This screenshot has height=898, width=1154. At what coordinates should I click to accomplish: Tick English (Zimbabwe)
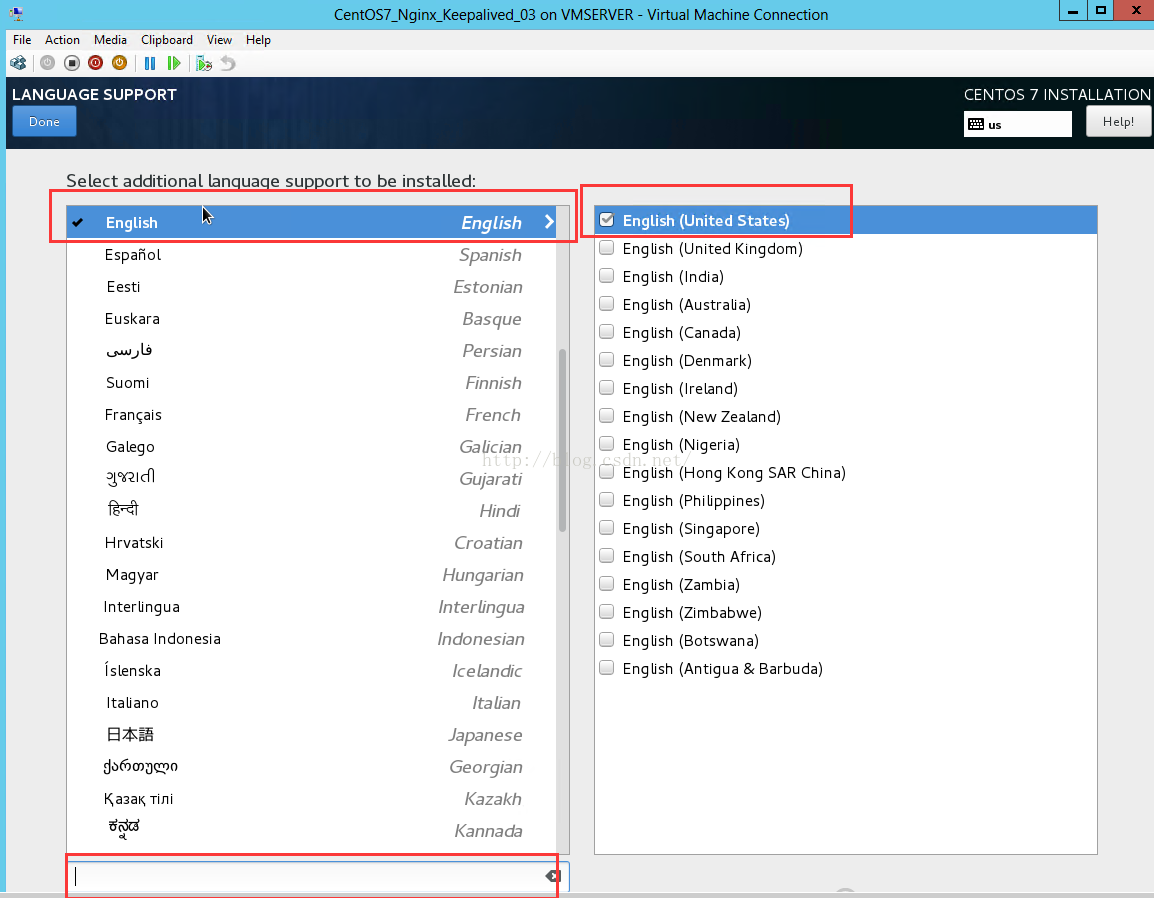pos(606,611)
